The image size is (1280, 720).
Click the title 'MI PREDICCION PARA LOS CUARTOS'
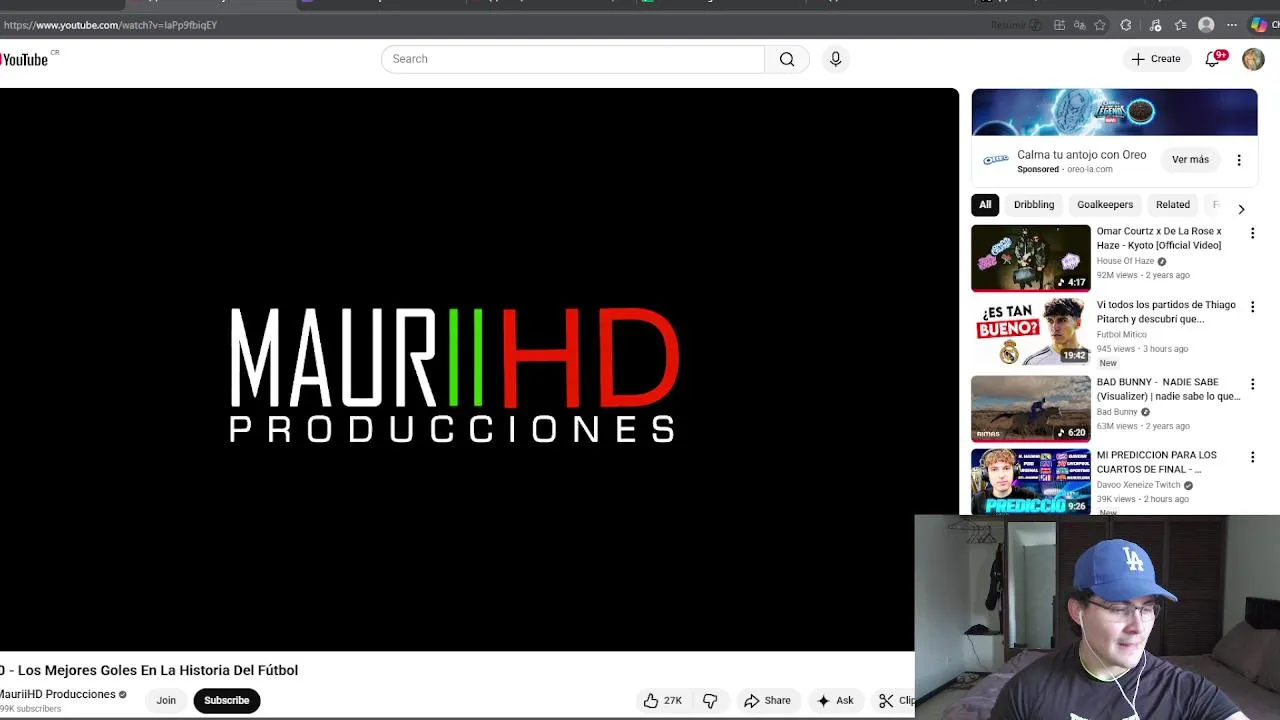(x=1157, y=462)
